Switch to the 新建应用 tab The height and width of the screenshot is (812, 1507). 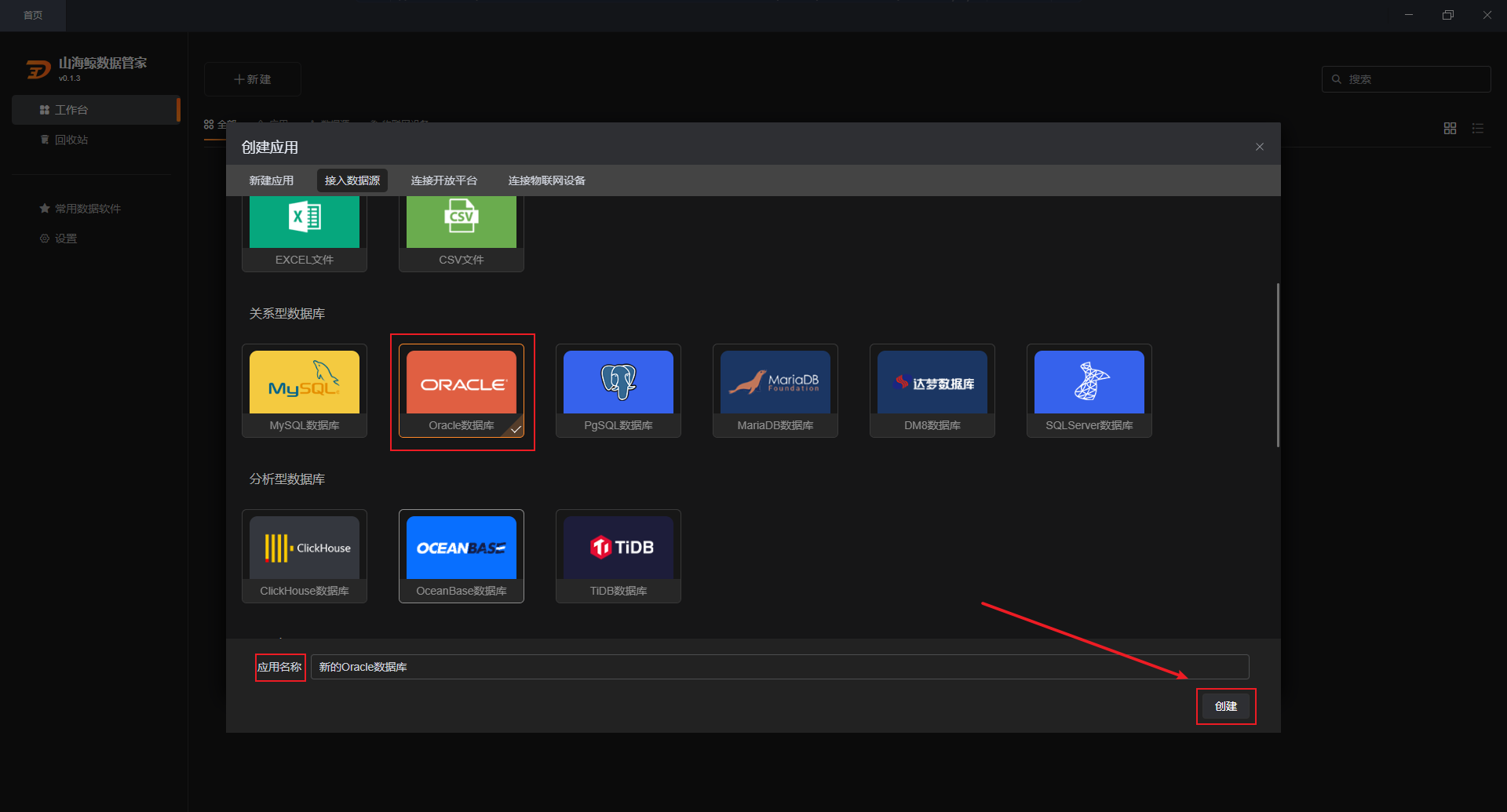272,180
